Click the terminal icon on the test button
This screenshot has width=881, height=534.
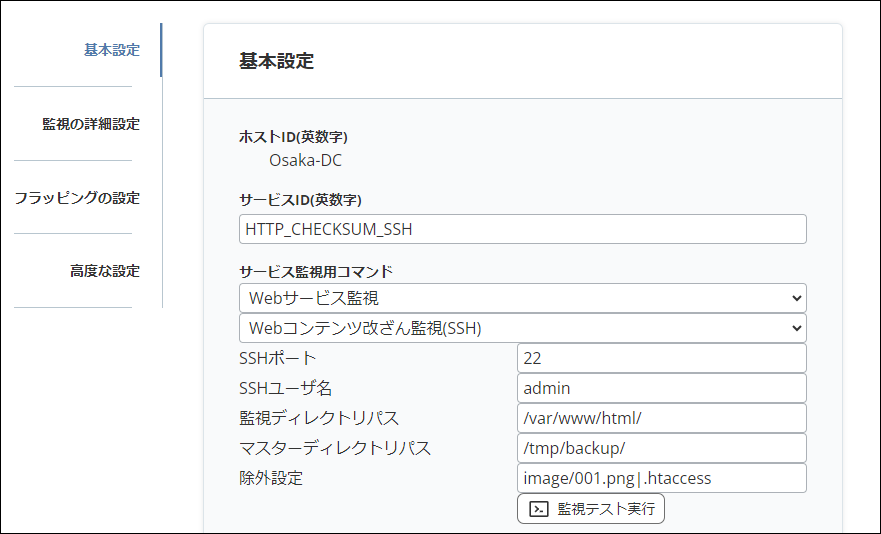click(x=538, y=509)
